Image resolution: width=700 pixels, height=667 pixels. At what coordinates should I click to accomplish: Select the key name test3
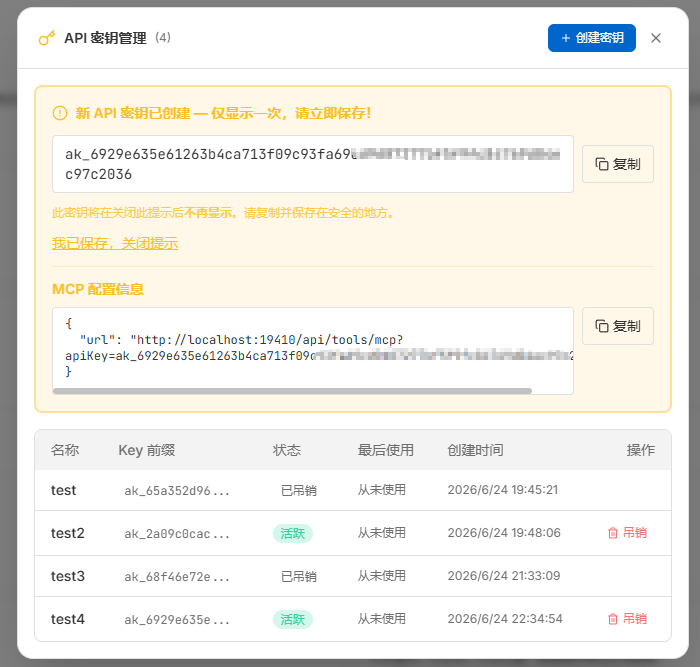(x=67, y=576)
